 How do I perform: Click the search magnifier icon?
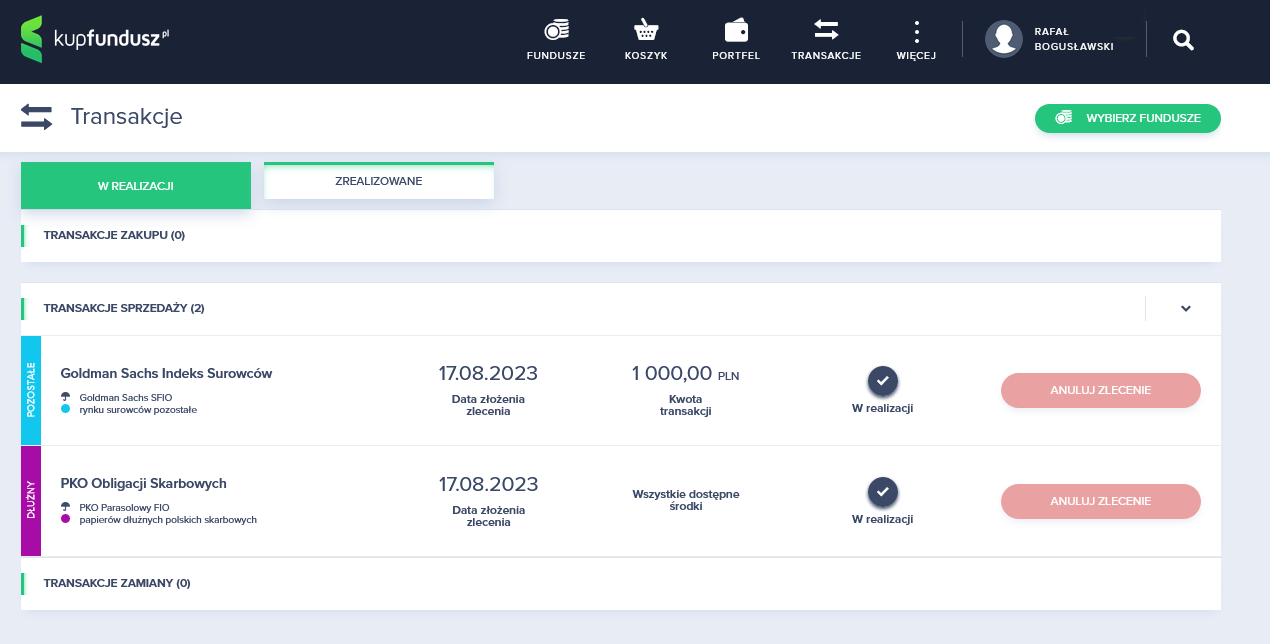(x=1183, y=40)
